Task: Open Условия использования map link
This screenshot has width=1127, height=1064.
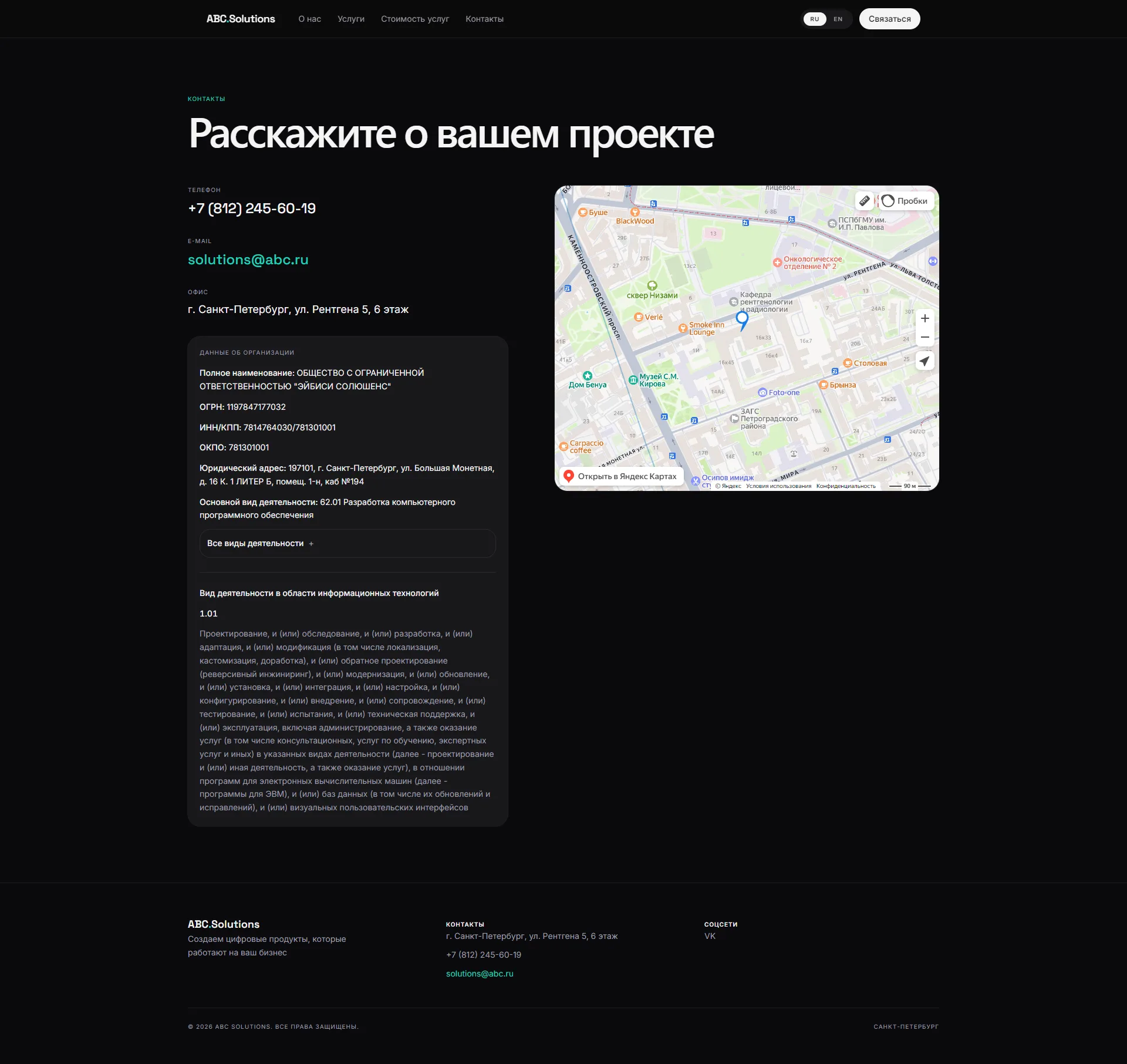Action: click(x=778, y=486)
